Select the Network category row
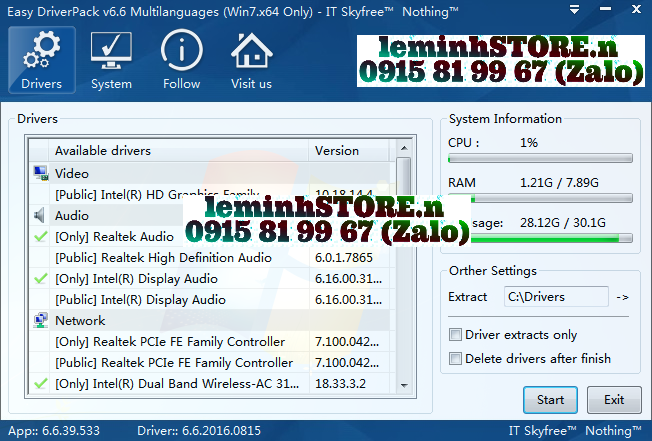Viewport: 652px width, 441px height. [210, 320]
